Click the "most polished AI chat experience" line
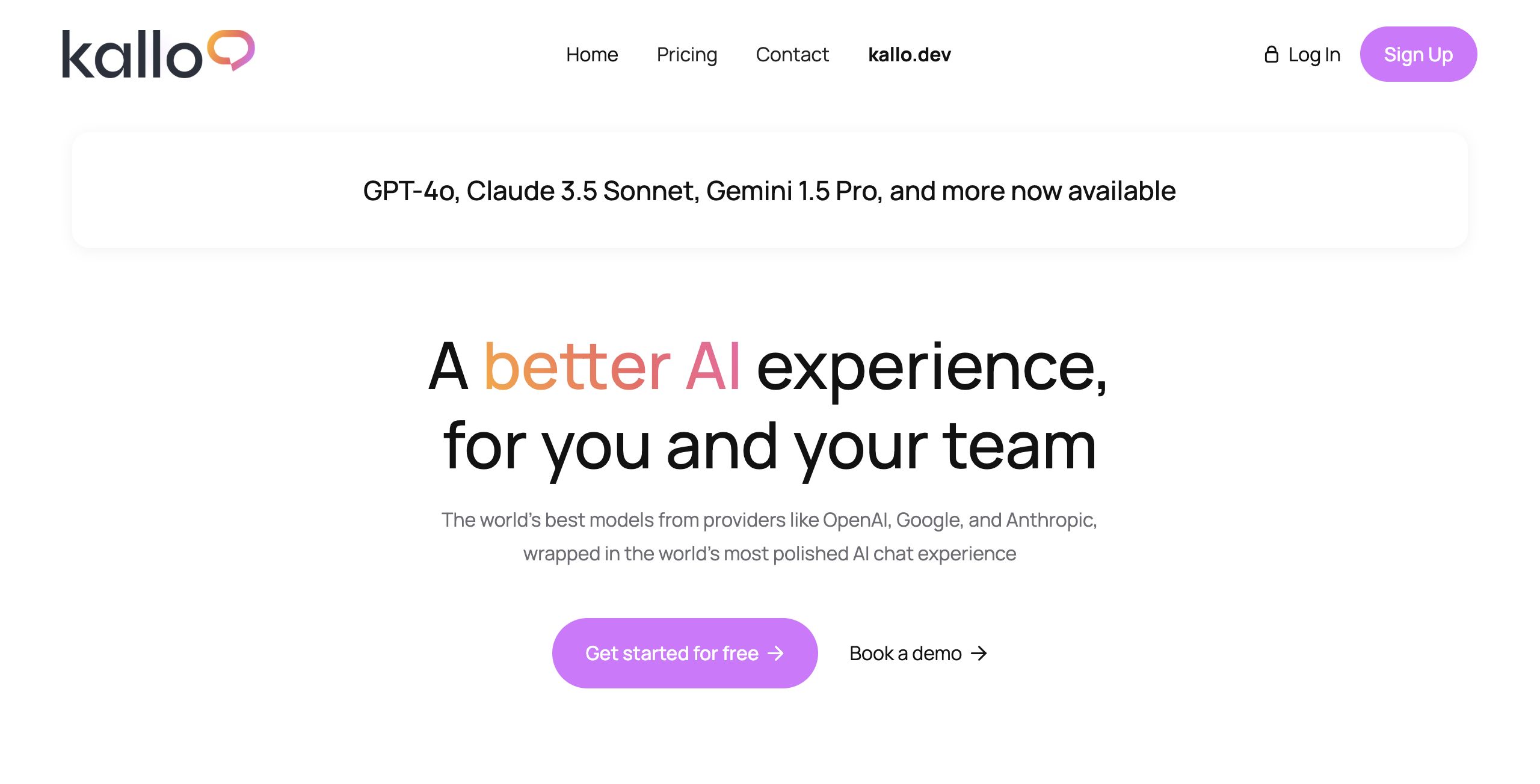Viewport: 1540px width, 784px height. [x=769, y=554]
